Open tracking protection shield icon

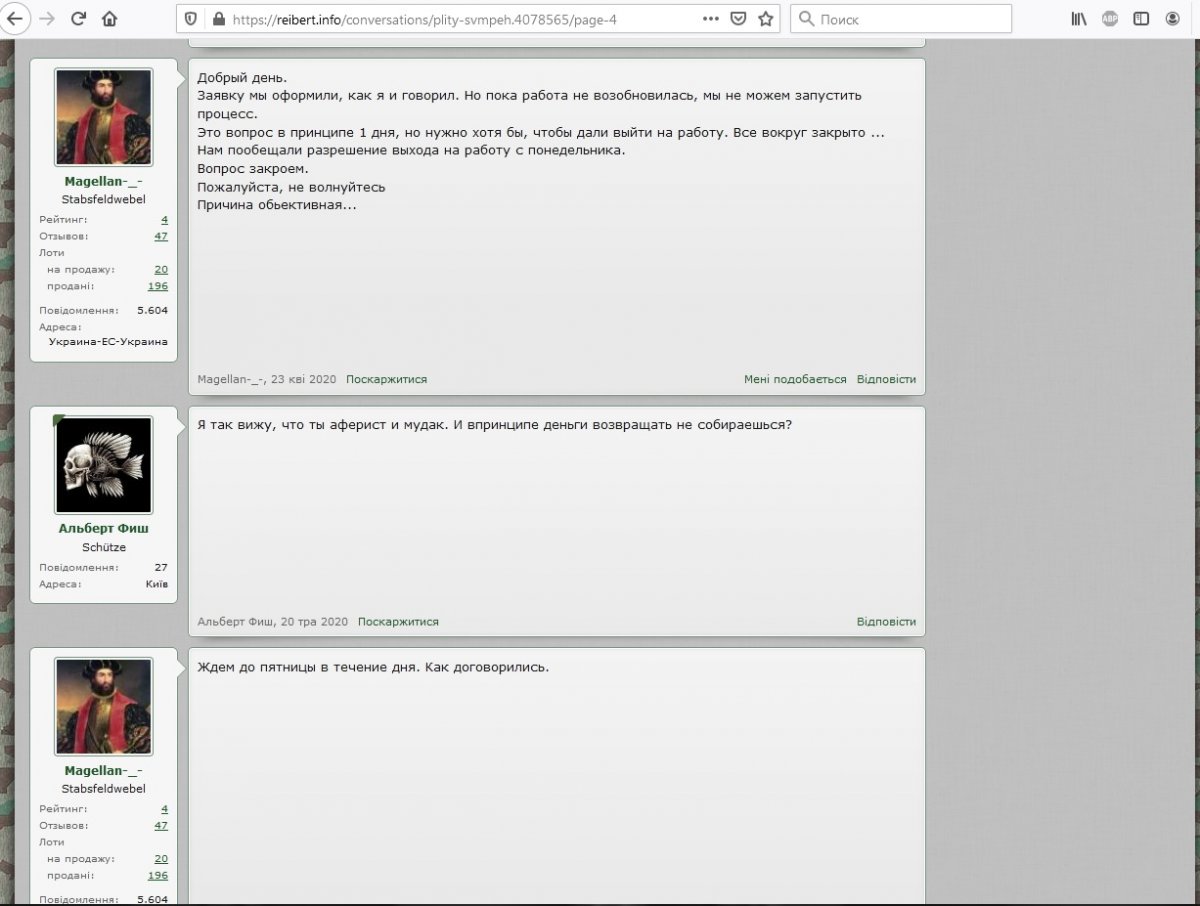coord(192,19)
